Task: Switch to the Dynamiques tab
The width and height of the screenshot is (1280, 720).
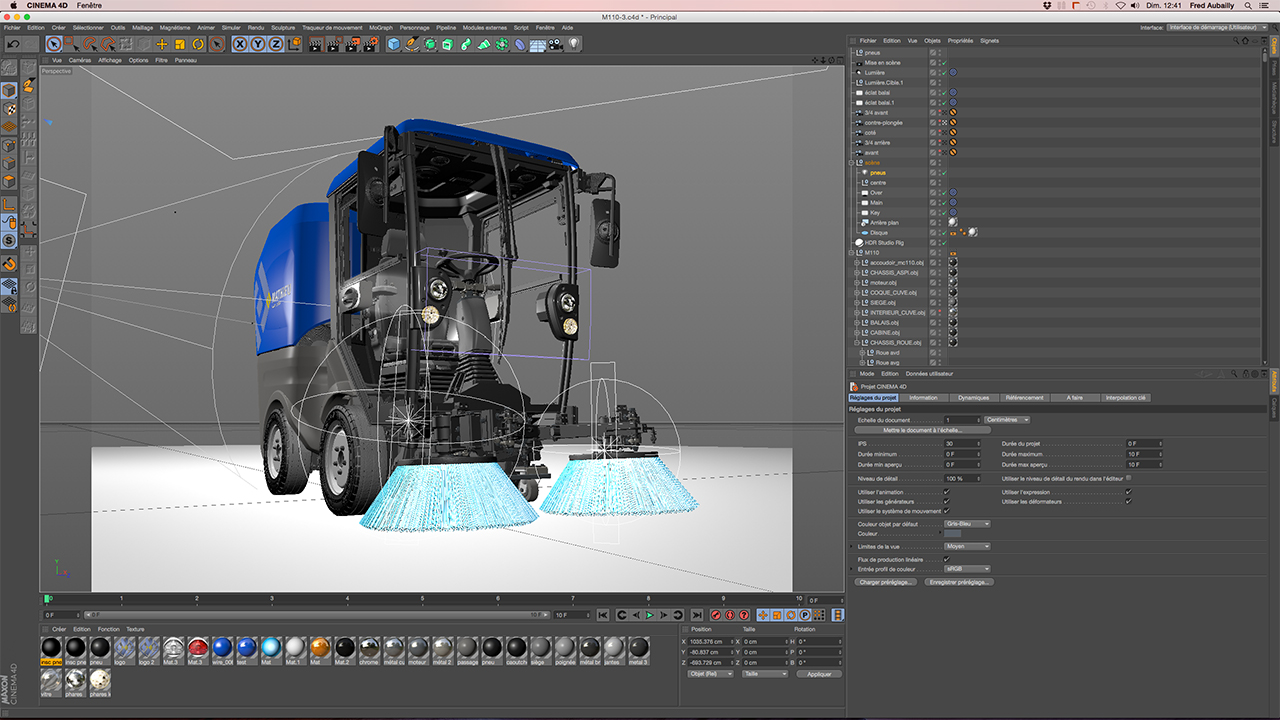Action: [x=973, y=398]
